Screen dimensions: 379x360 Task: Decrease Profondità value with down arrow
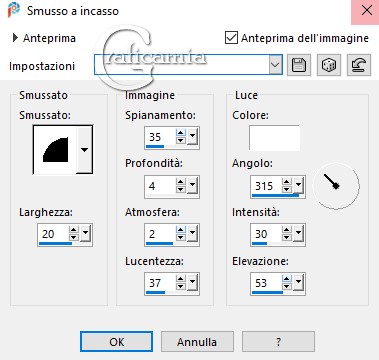point(181,189)
